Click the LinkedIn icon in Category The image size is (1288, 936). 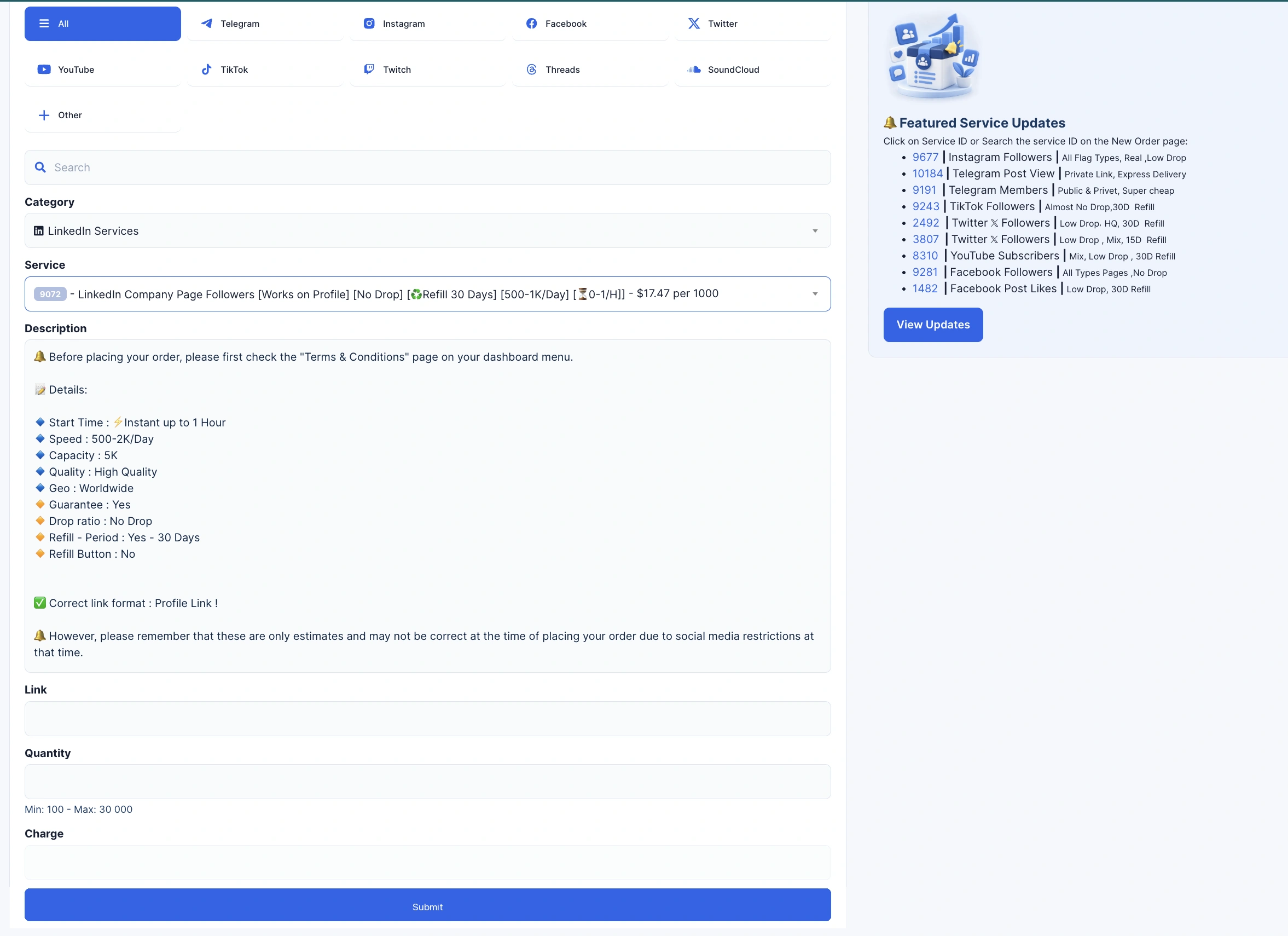coord(39,231)
